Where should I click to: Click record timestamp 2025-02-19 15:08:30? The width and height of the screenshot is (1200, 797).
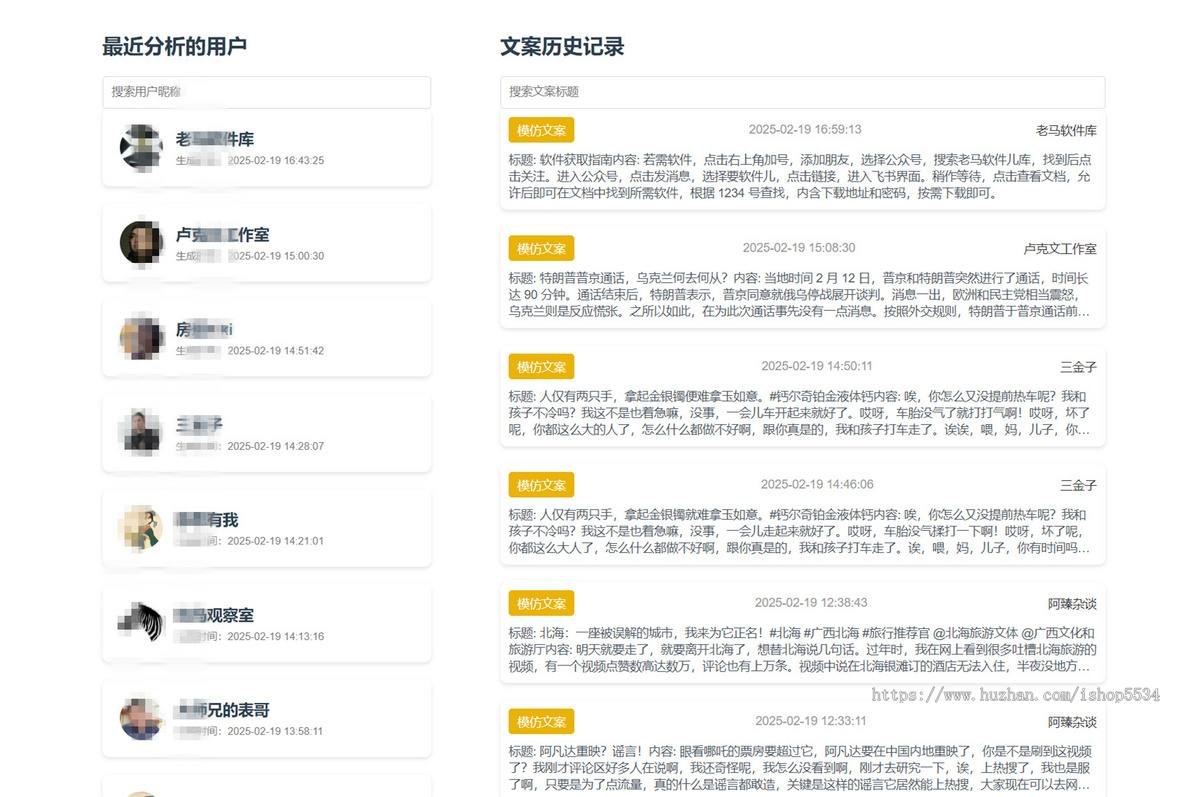[799, 247]
